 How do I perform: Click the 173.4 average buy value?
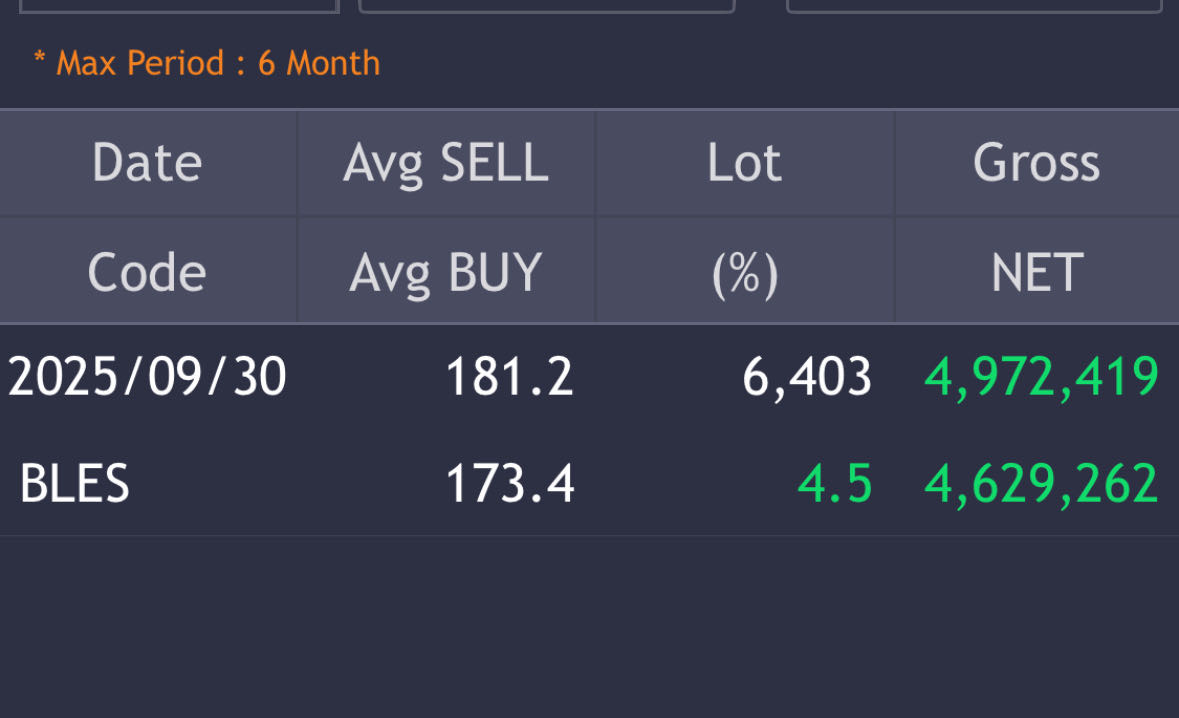[x=509, y=484]
